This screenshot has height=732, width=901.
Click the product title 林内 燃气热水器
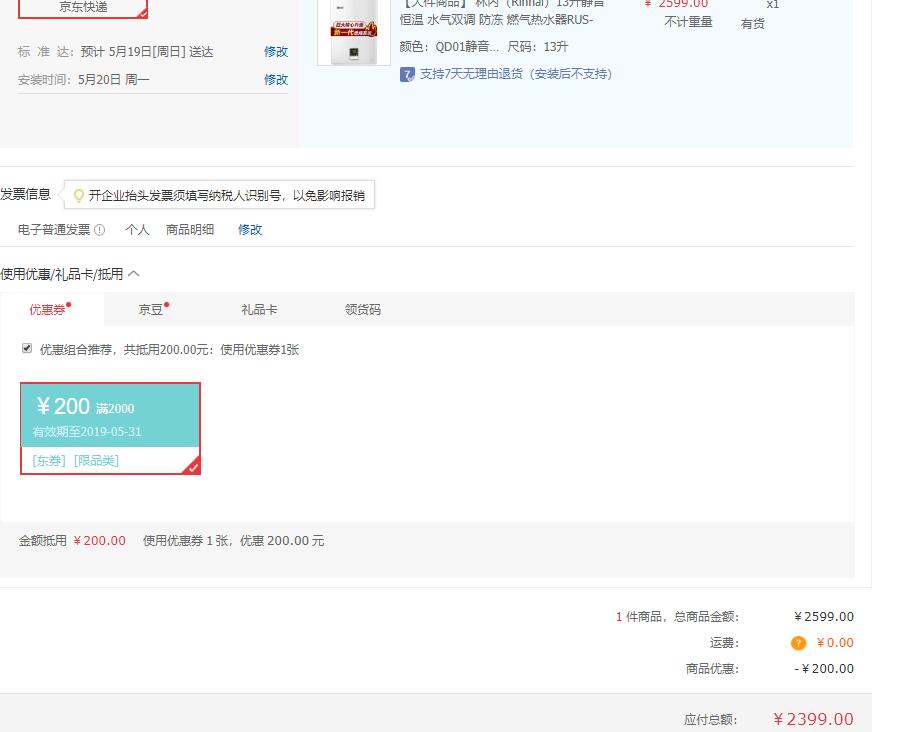click(x=502, y=12)
